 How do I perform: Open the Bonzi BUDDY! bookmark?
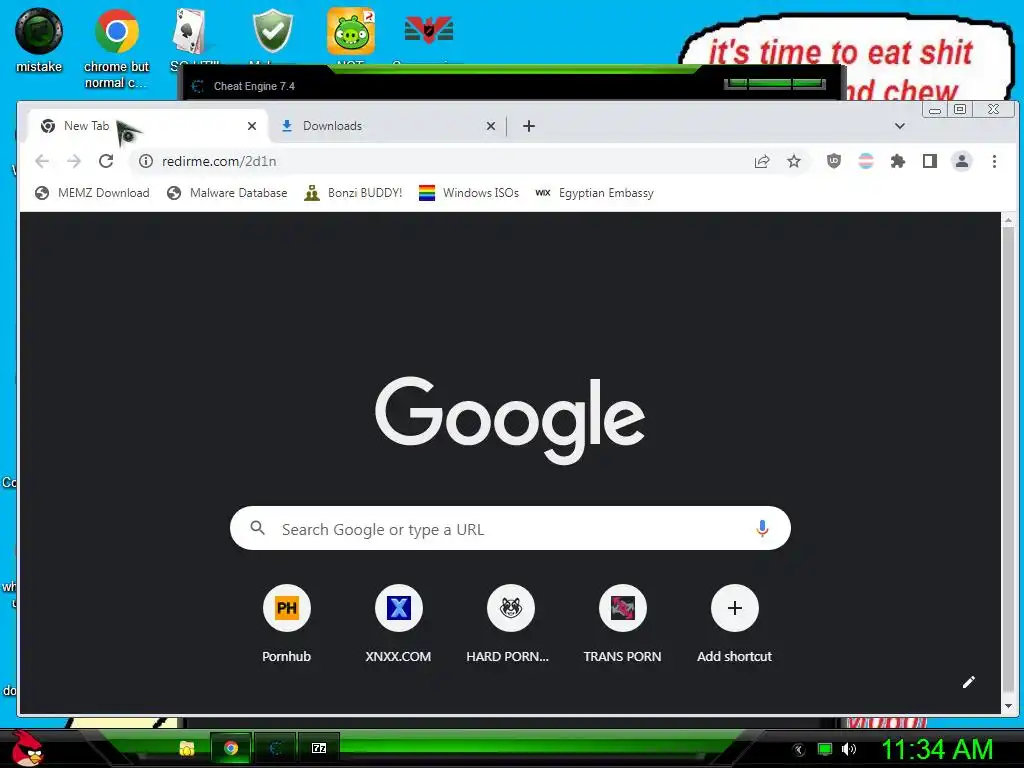[353, 193]
